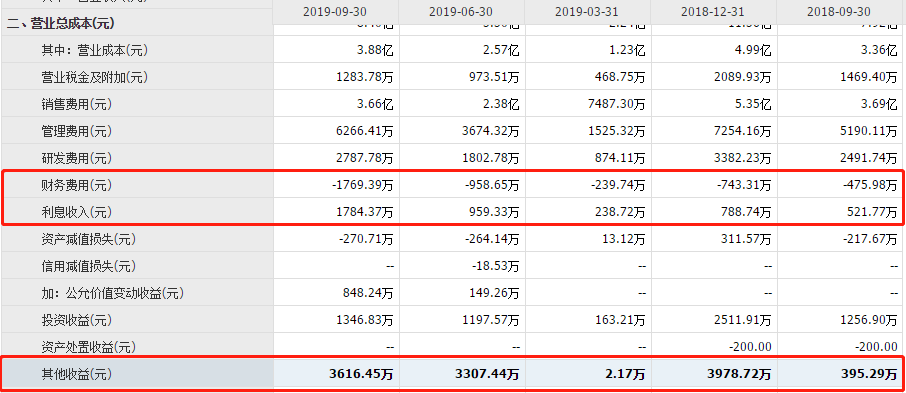Click the 管理费用(元) row label
906x393 pixels.
point(76,132)
